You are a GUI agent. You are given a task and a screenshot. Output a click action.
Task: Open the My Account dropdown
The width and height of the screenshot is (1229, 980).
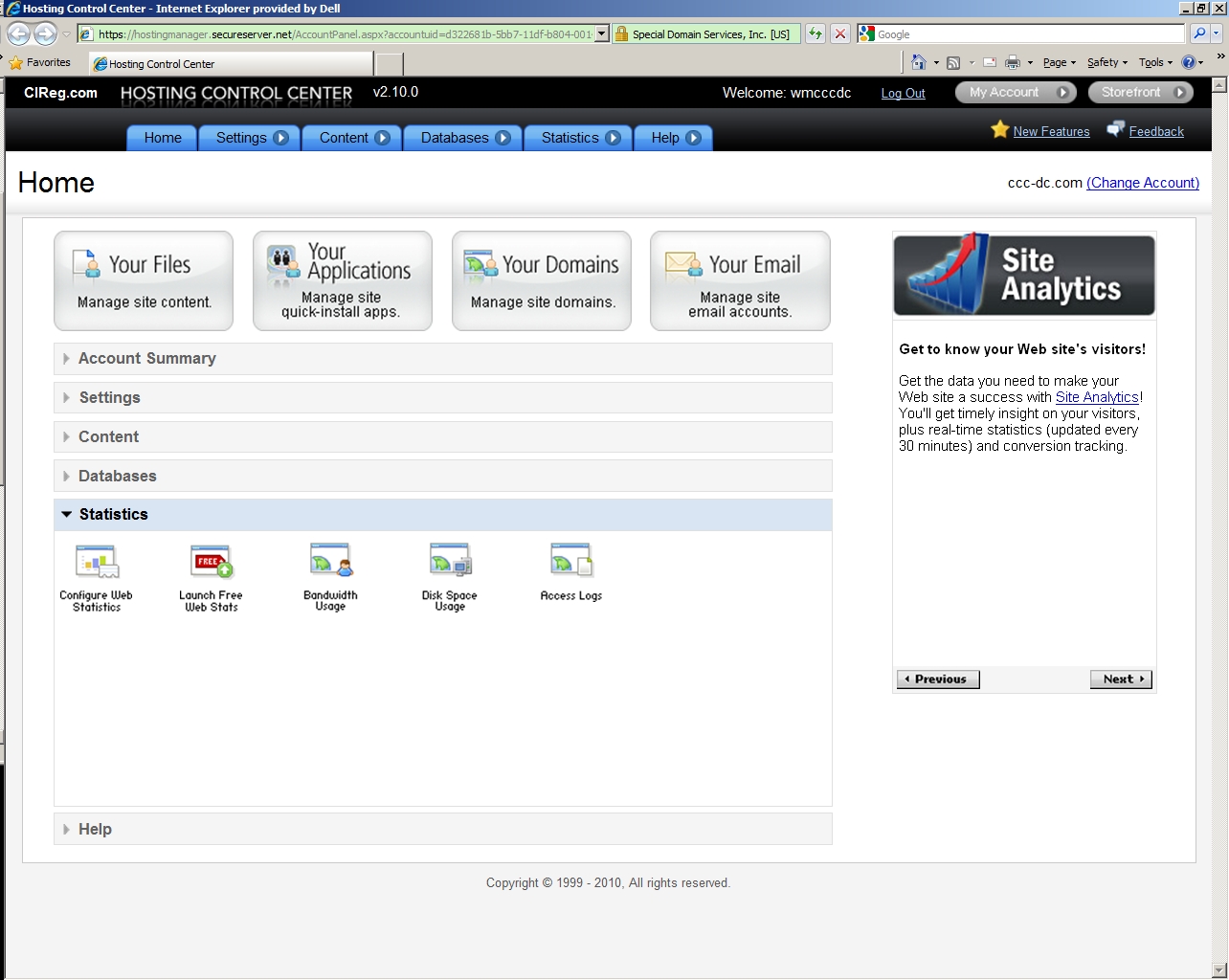(x=1016, y=93)
